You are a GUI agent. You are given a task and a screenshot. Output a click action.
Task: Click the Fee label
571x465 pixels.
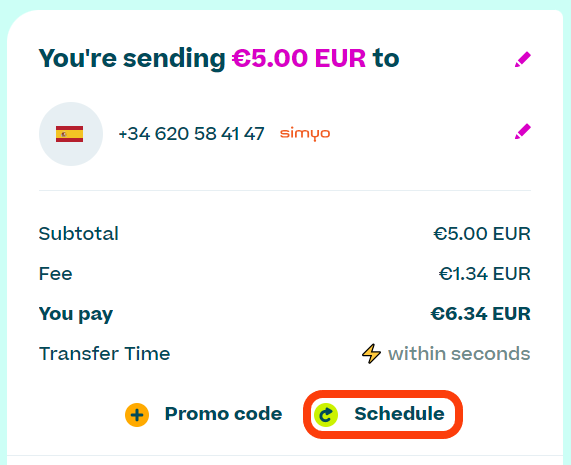56,274
